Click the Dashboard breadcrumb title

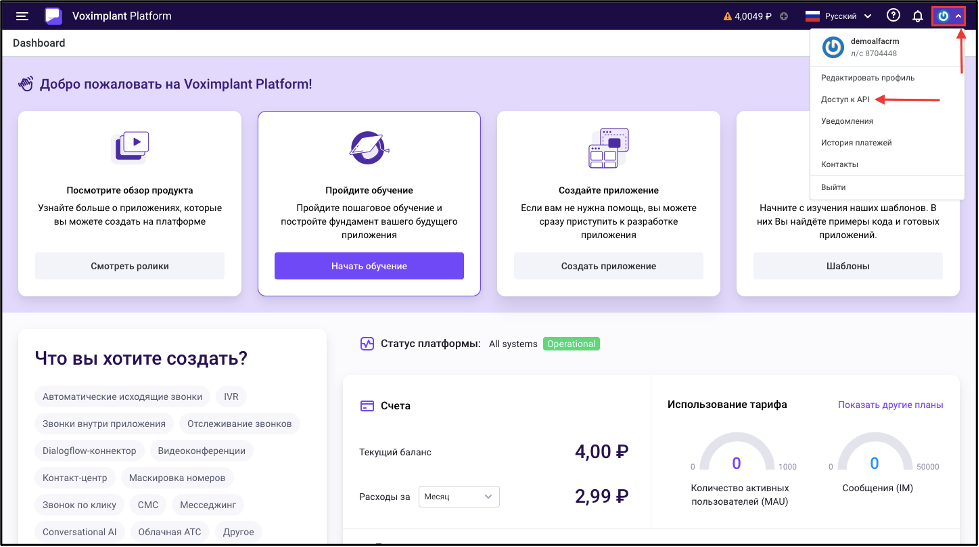39,43
